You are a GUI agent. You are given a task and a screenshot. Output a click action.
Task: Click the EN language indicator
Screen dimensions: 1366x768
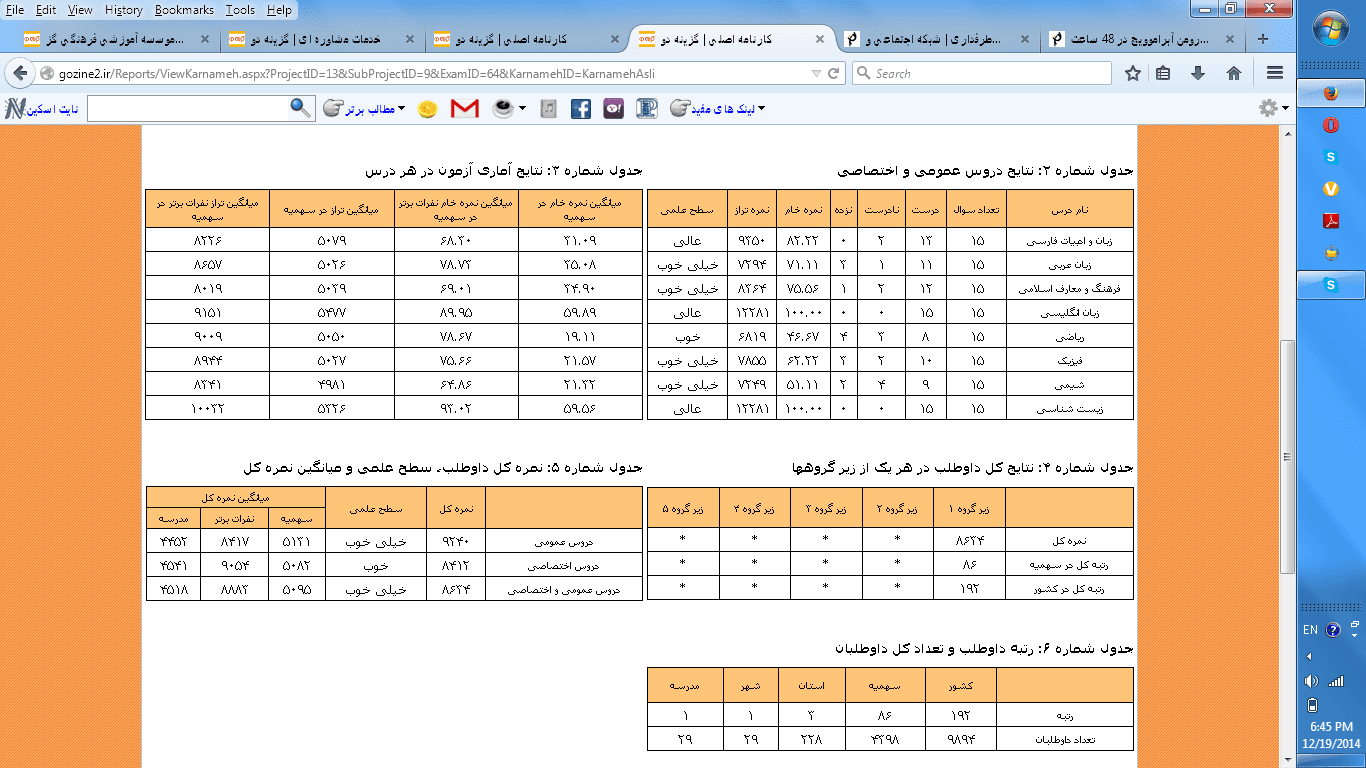1311,630
